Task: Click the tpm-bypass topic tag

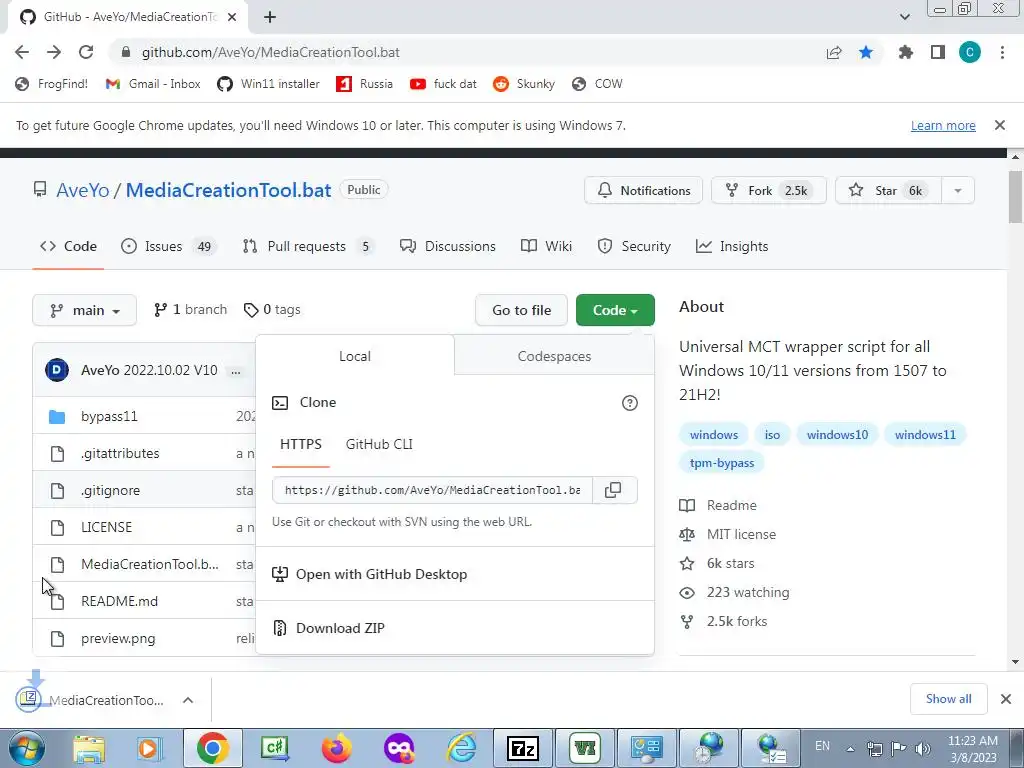Action: coord(722,463)
